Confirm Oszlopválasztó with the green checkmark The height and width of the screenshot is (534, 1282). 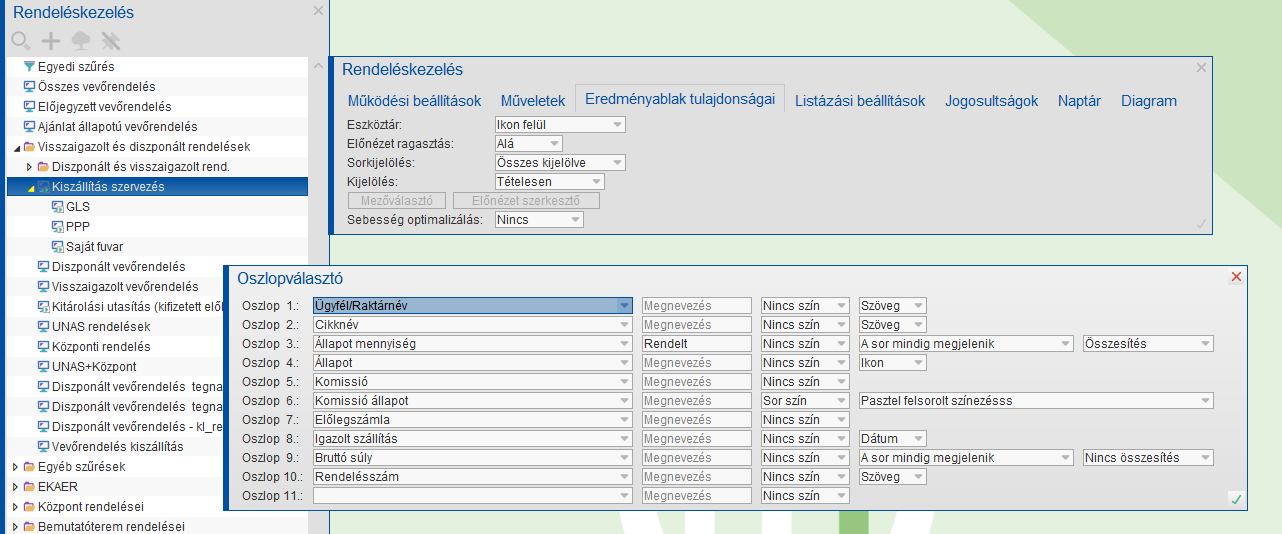(1236, 499)
